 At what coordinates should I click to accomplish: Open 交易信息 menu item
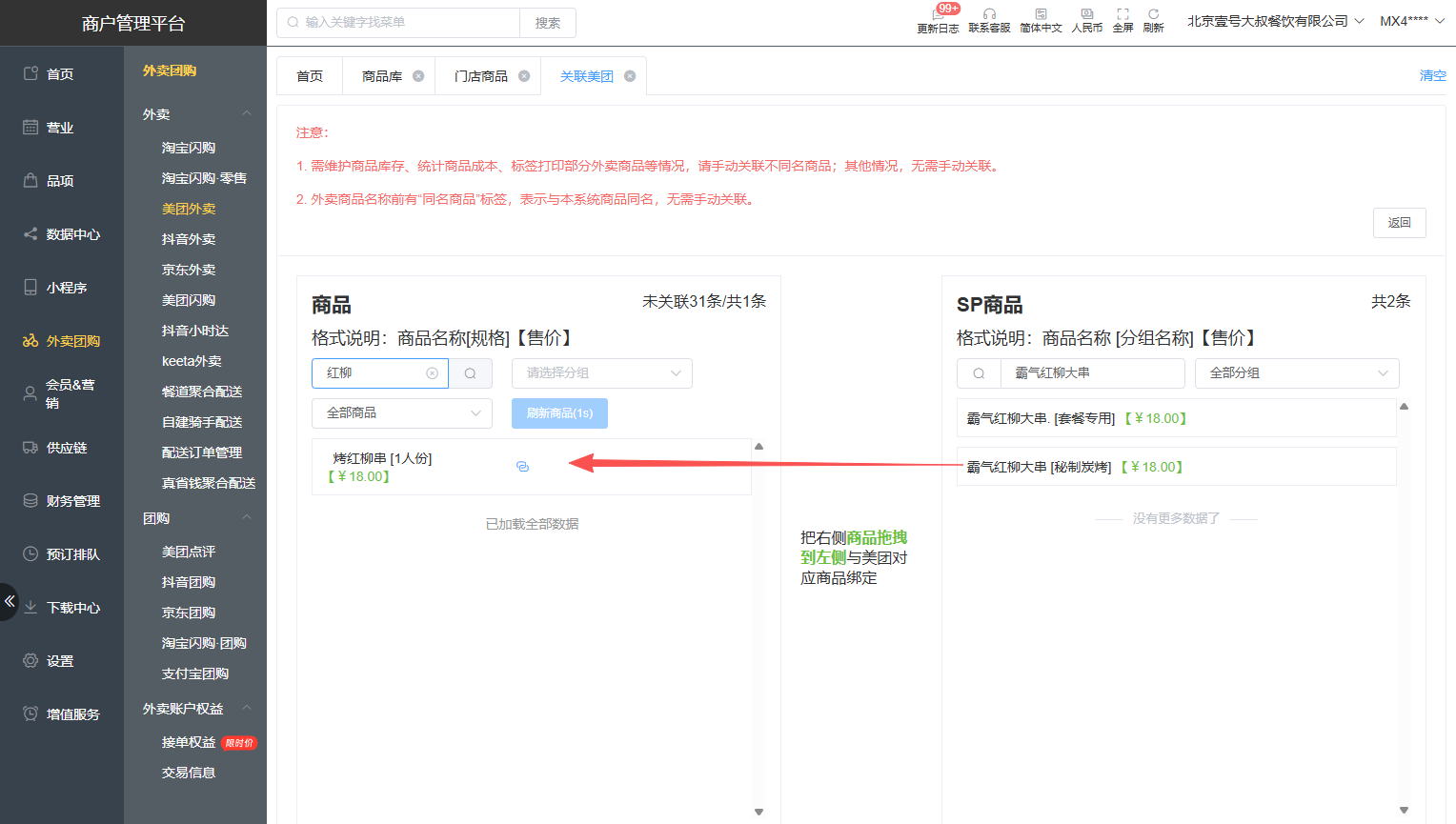coord(189,773)
